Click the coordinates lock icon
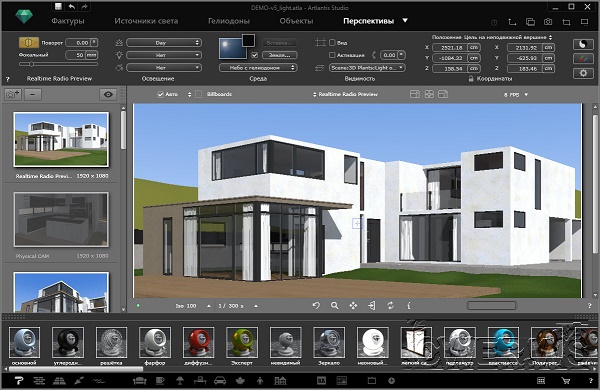 coord(471,78)
